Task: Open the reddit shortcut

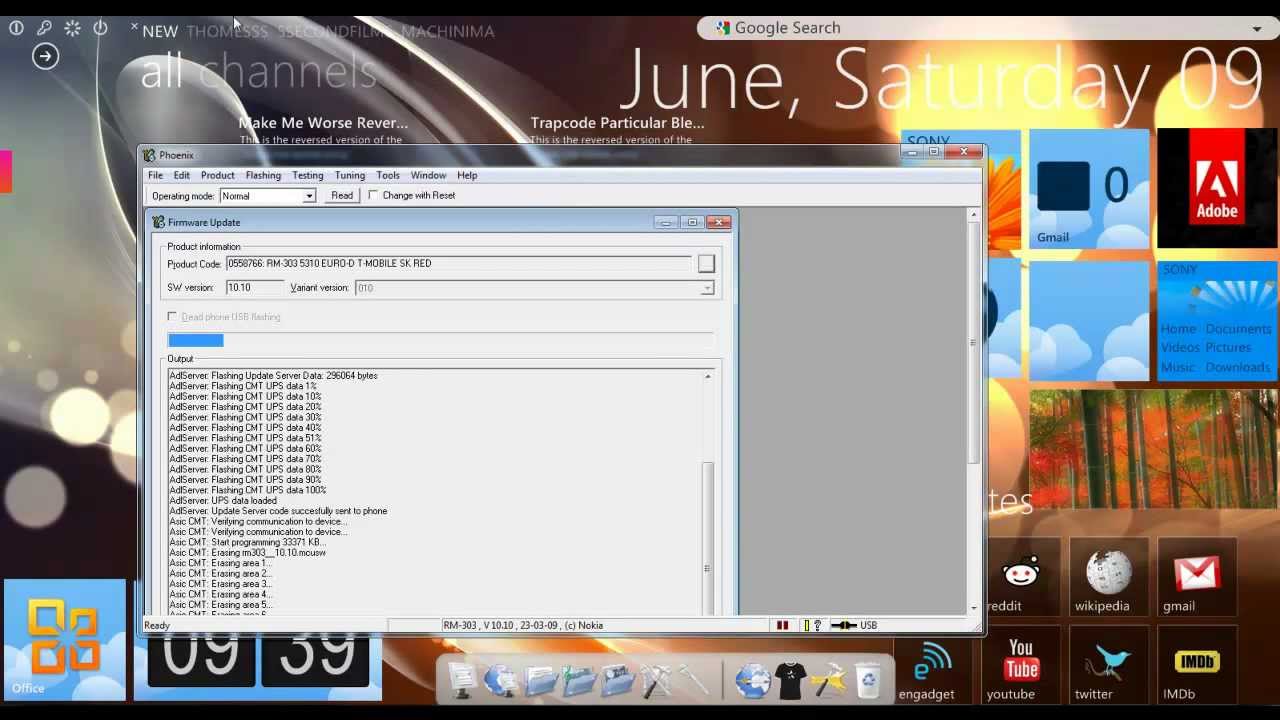Action: [1021, 578]
